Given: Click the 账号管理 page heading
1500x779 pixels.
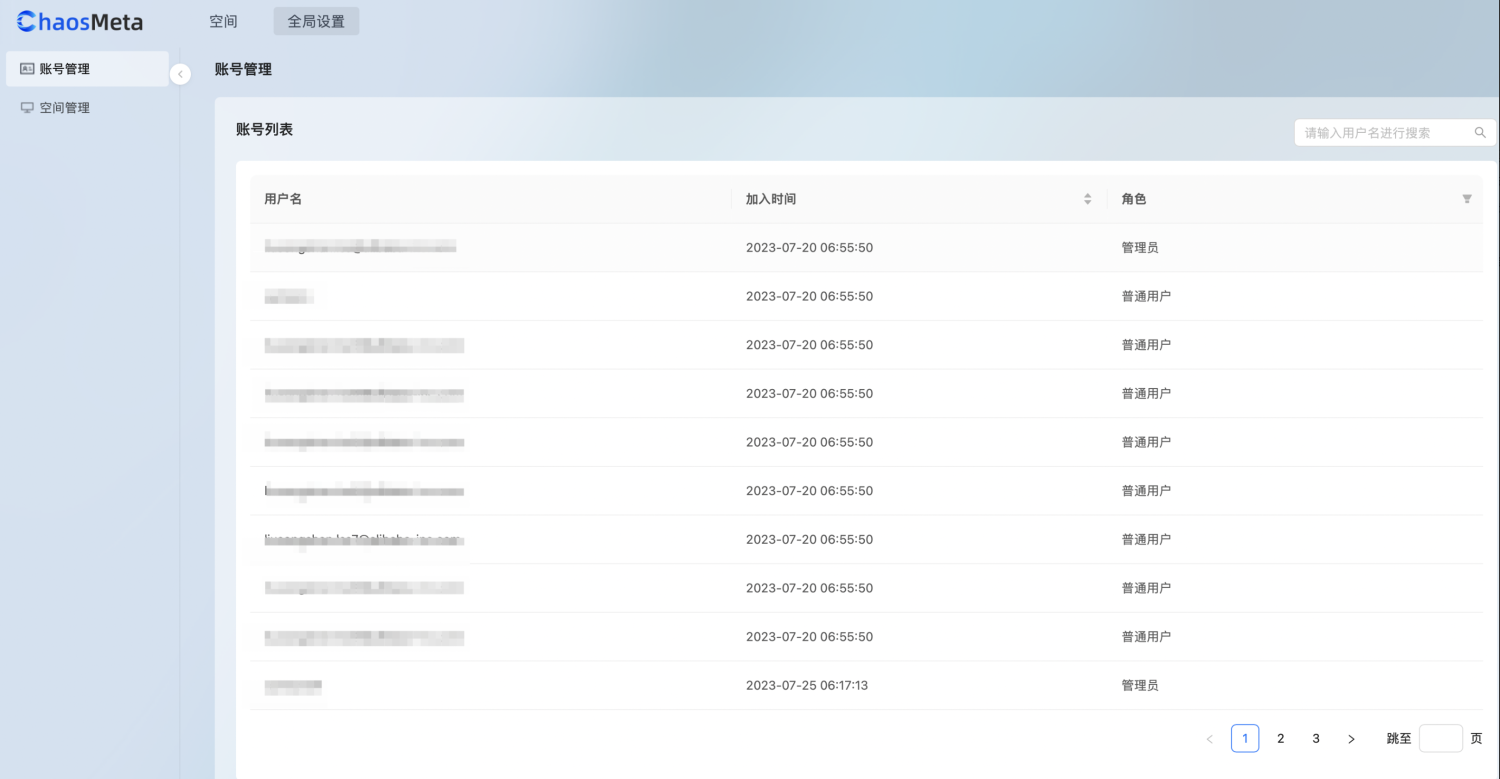Looking at the screenshot, I should click(243, 69).
